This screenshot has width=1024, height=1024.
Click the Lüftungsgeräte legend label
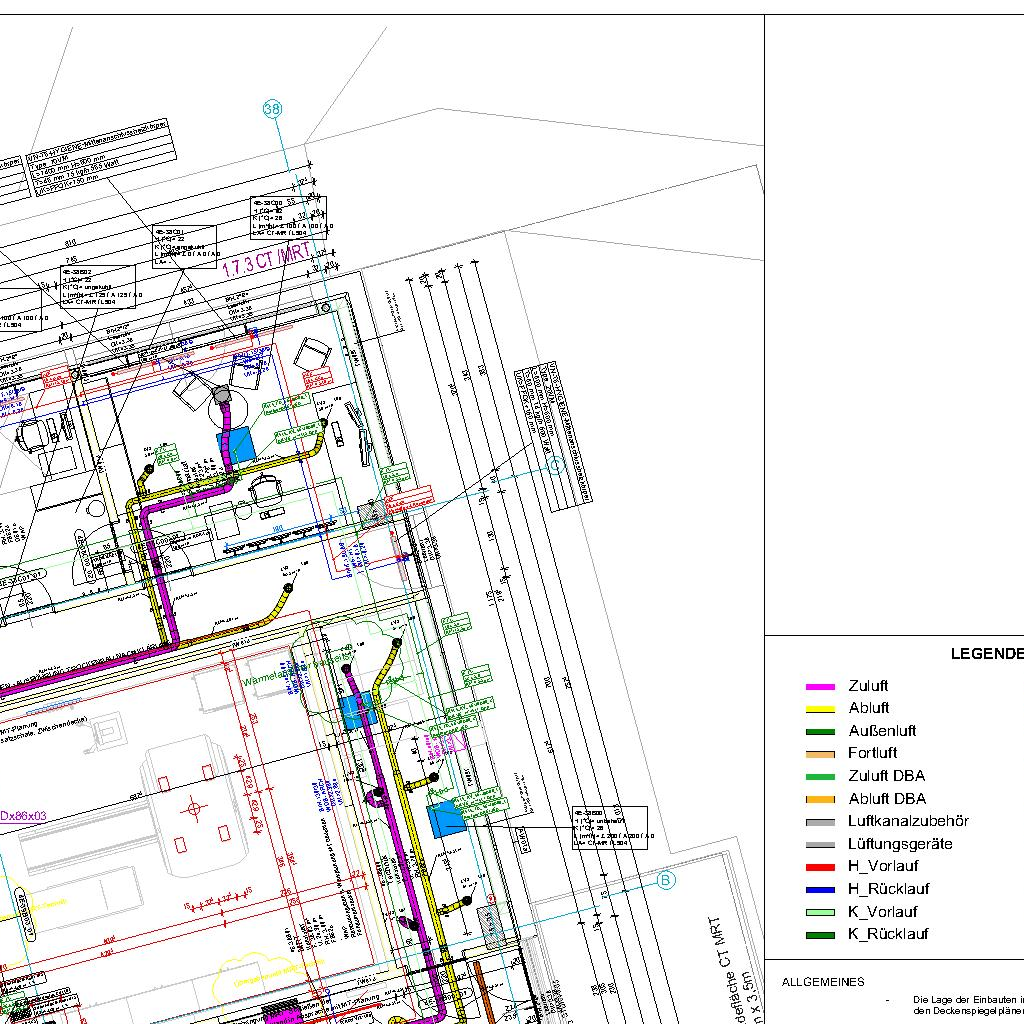900,844
